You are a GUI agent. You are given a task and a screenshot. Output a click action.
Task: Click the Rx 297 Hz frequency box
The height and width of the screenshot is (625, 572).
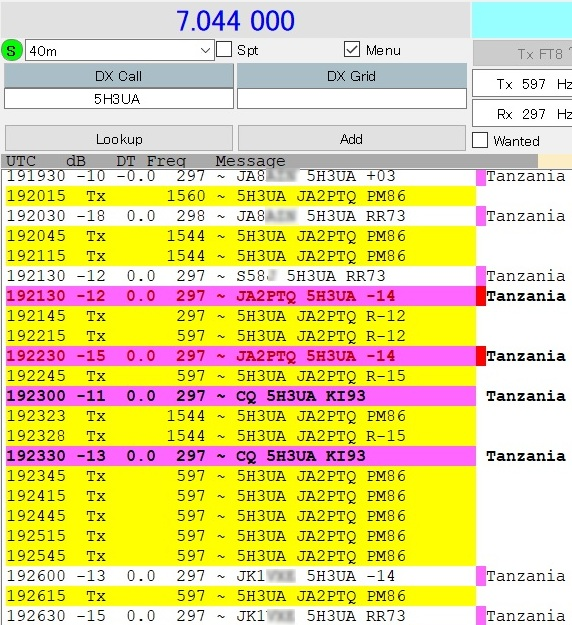tap(522, 114)
